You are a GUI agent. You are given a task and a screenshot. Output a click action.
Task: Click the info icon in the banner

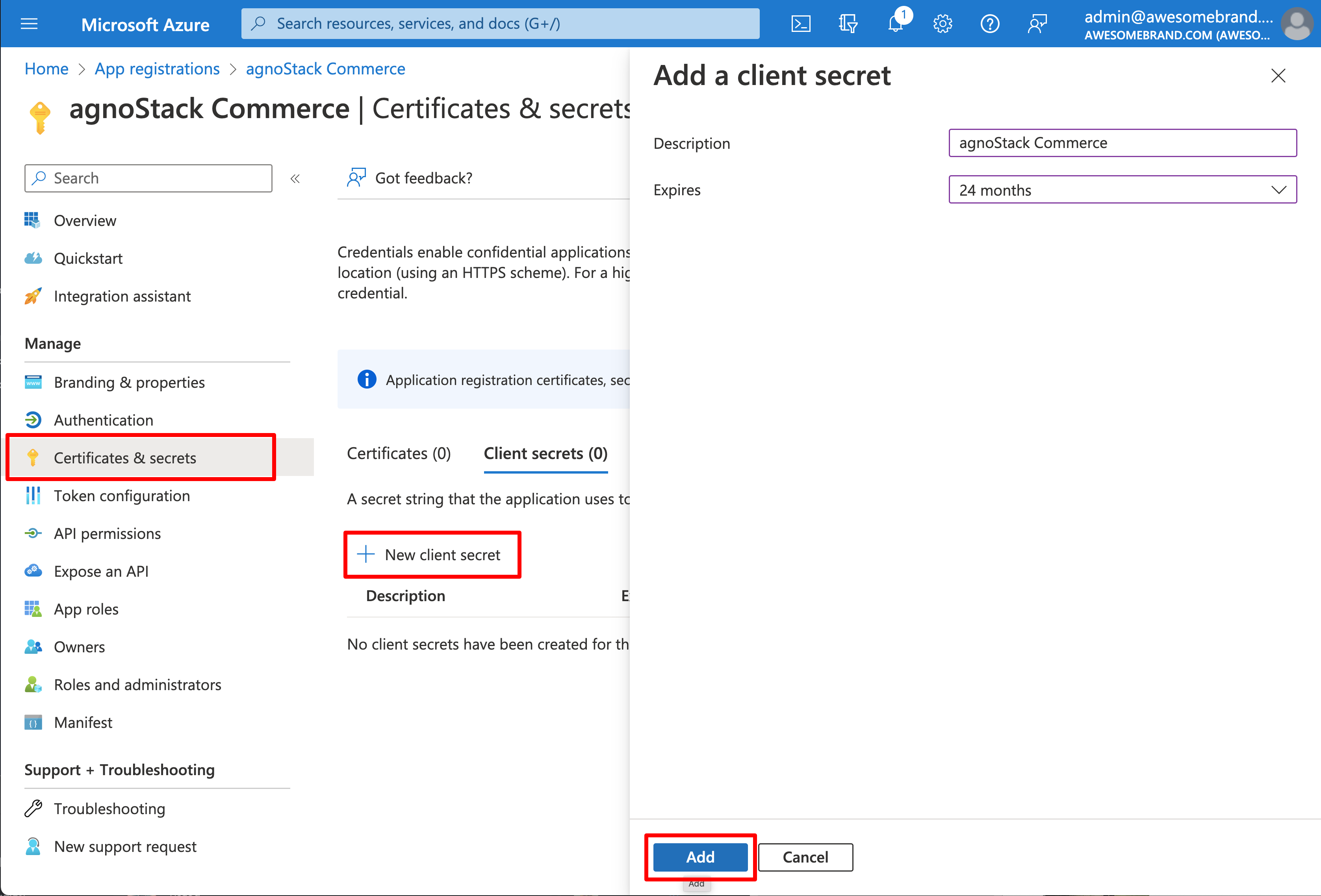point(367,380)
